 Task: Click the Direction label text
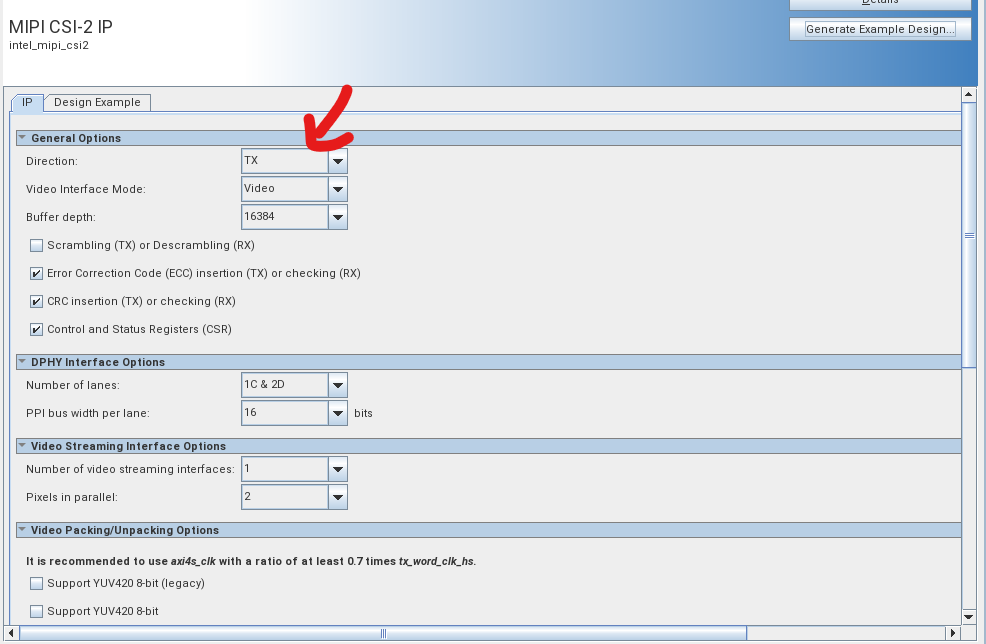[52, 161]
